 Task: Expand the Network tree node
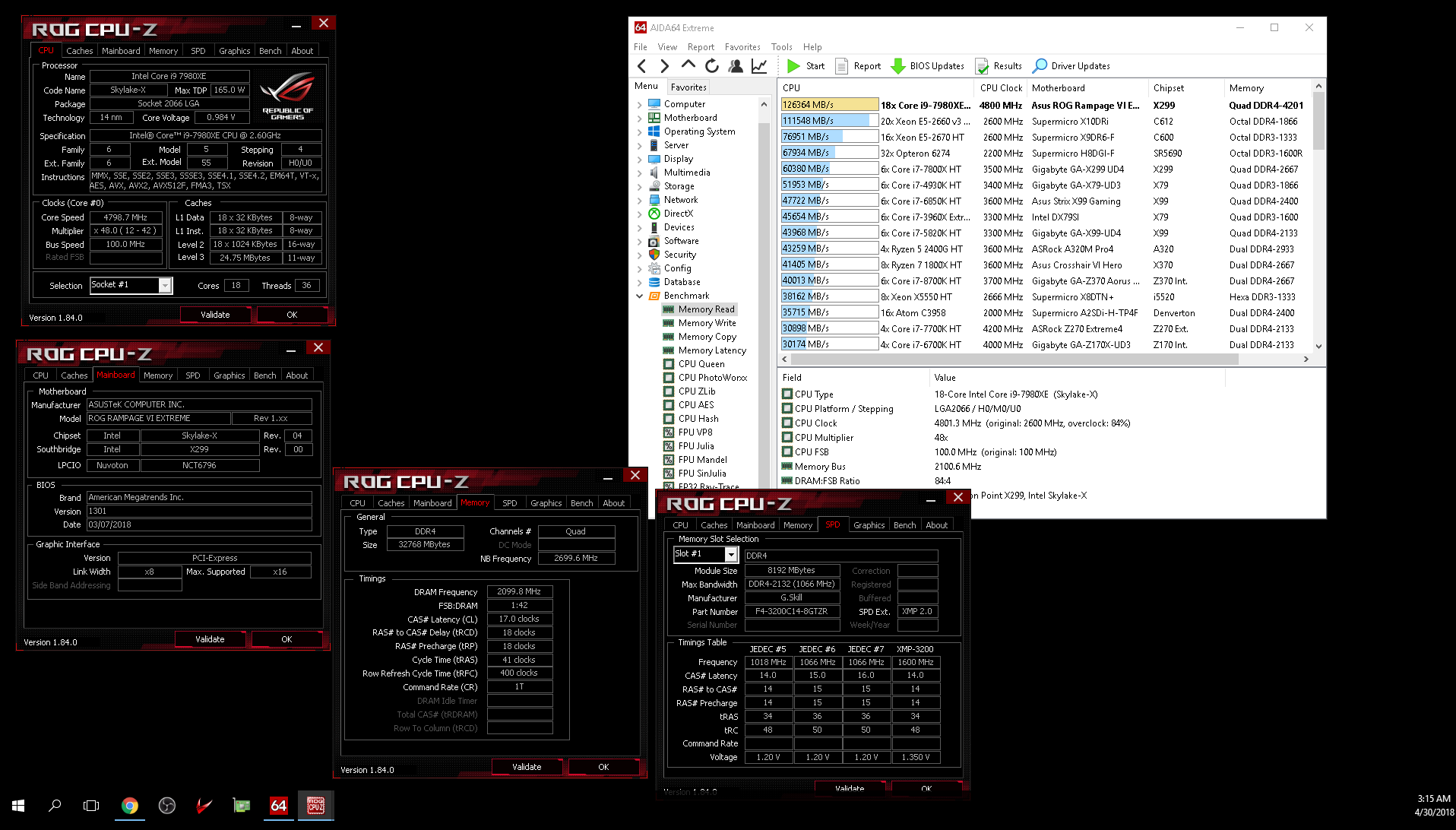639,200
